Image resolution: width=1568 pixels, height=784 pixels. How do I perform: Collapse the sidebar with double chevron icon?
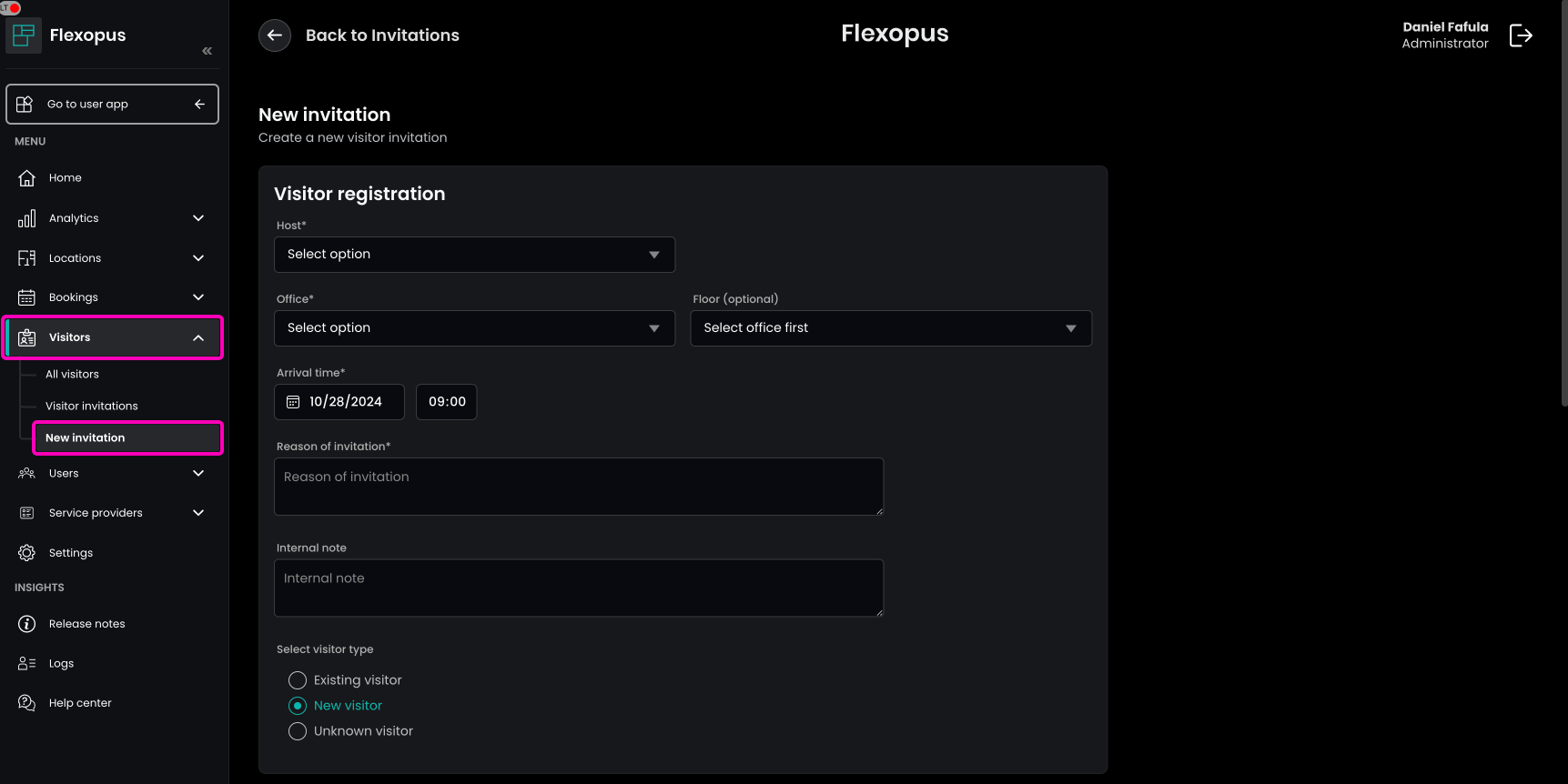coord(207,51)
